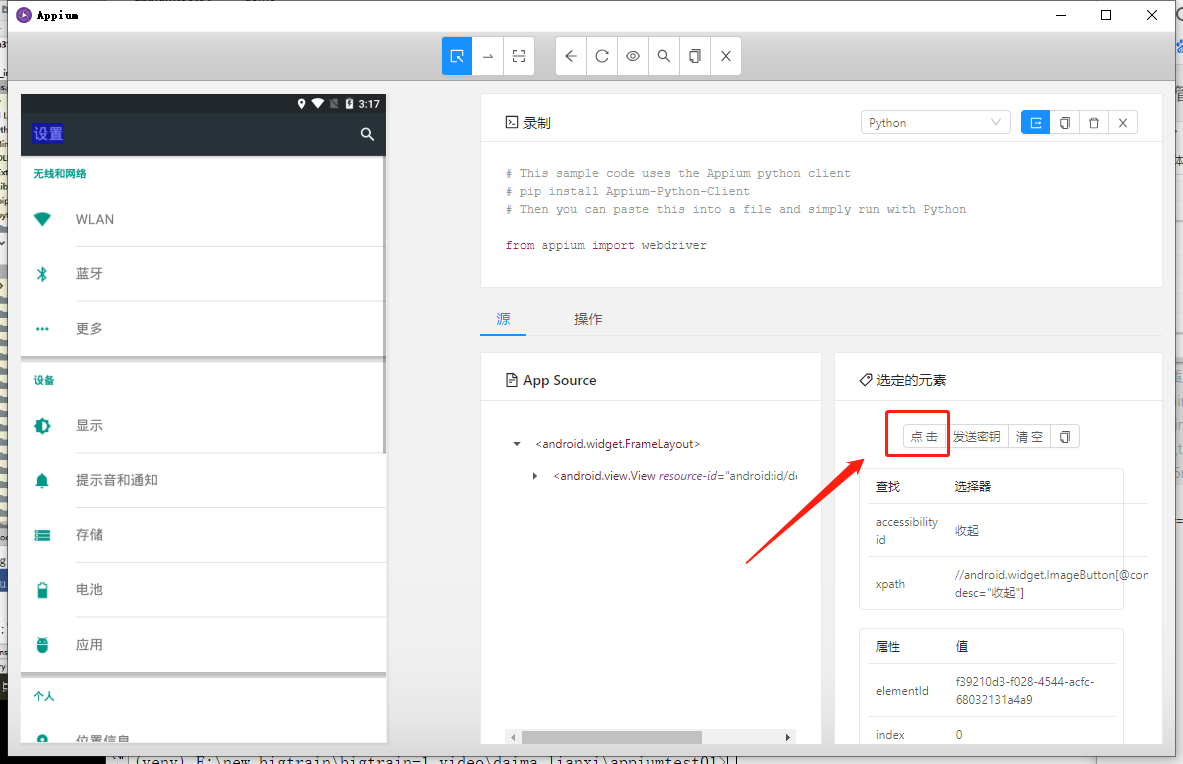Select 电池 battery entry
Viewport: 1183px width, 764px height.
(x=204, y=590)
